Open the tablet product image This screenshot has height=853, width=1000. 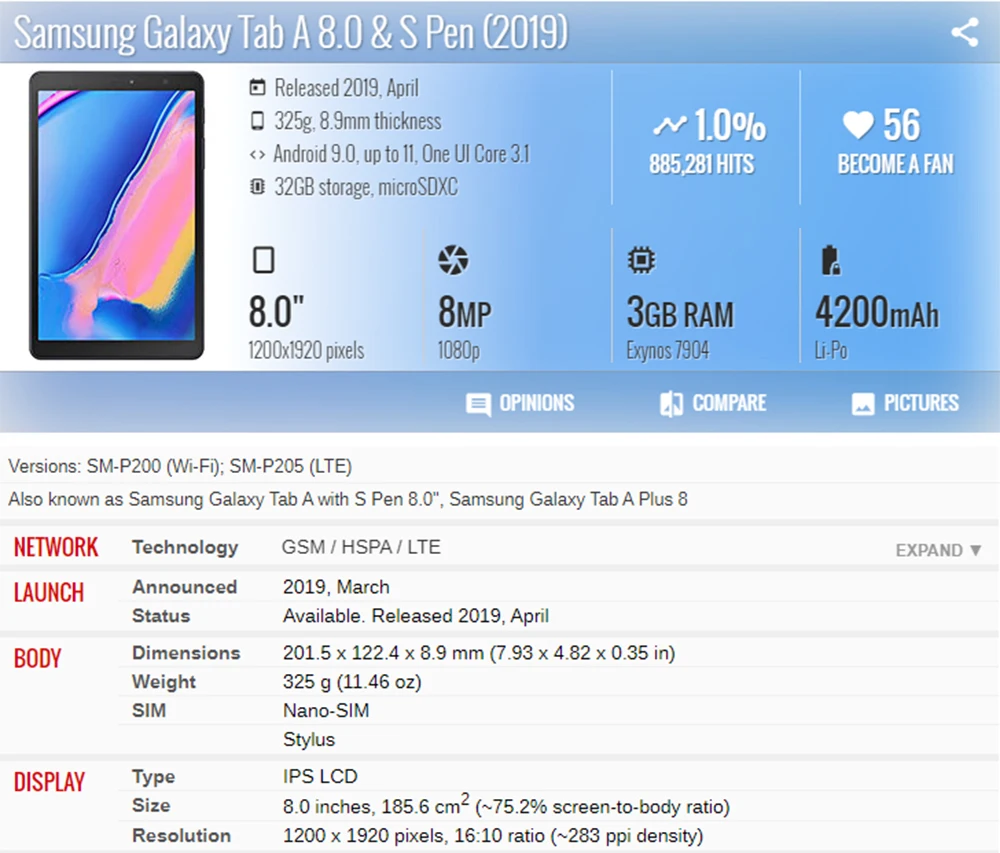pos(117,215)
